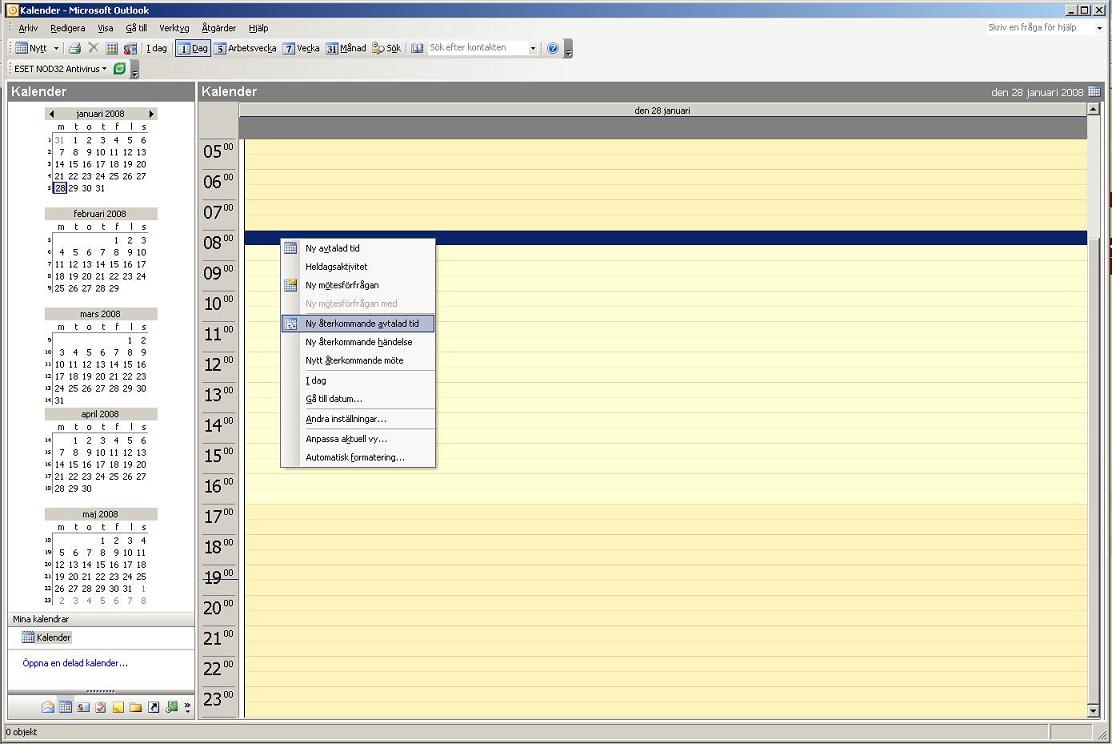Open Folder List navigation icon
The width and height of the screenshot is (1112, 744).
(x=135, y=707)
